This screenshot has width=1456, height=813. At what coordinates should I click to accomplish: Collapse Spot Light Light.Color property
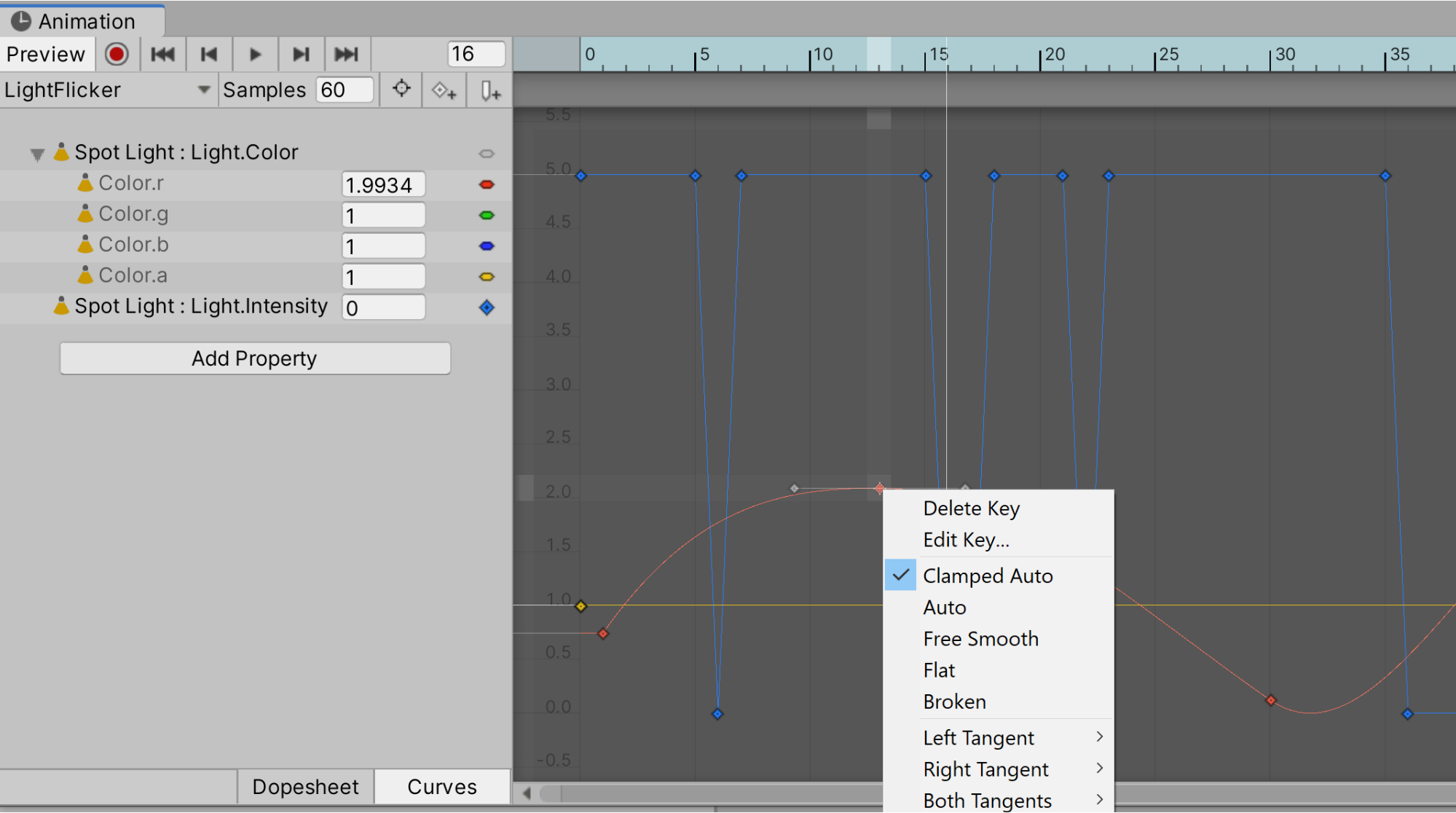click(37, 154)
